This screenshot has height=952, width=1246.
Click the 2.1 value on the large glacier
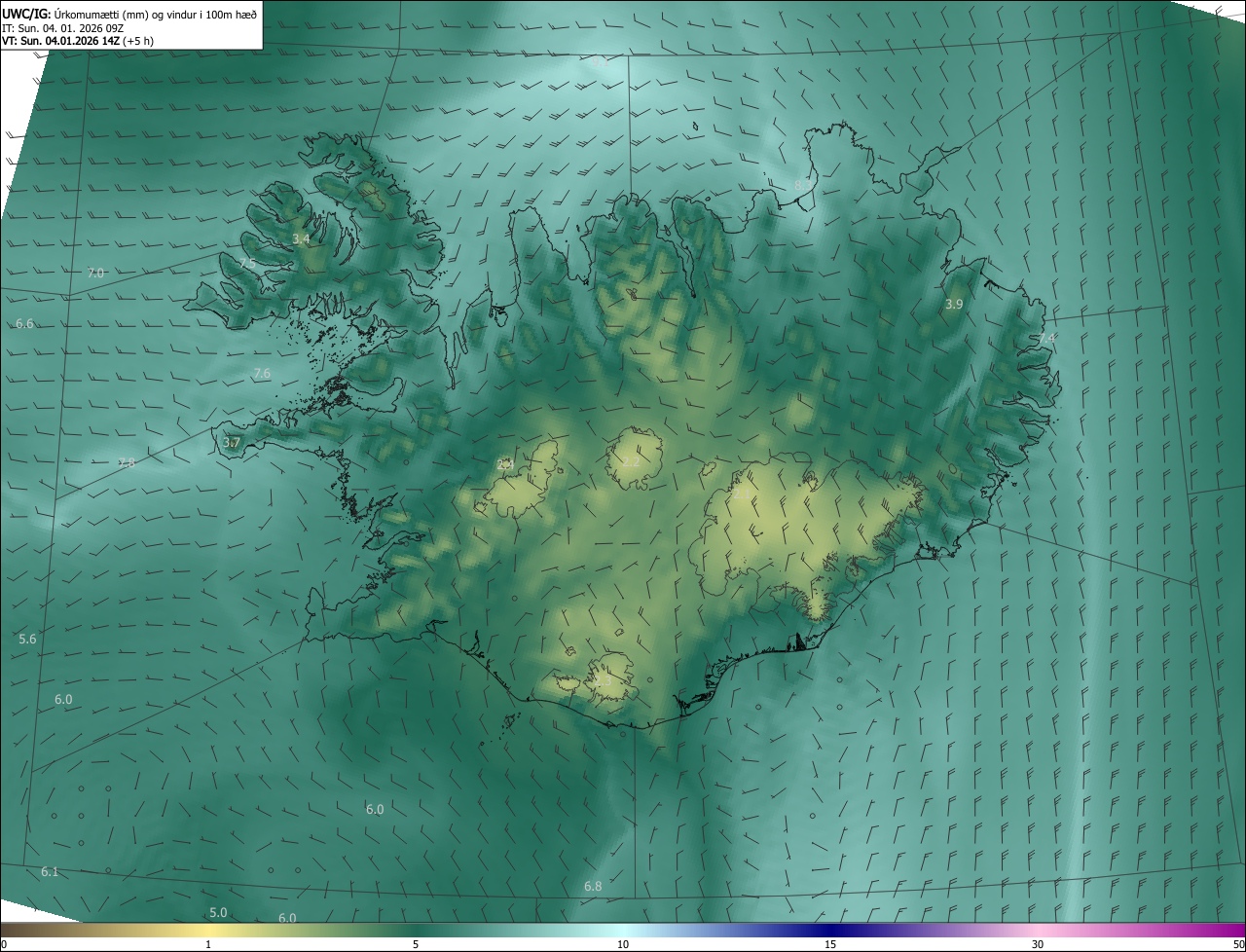click(x=742, y=495)
